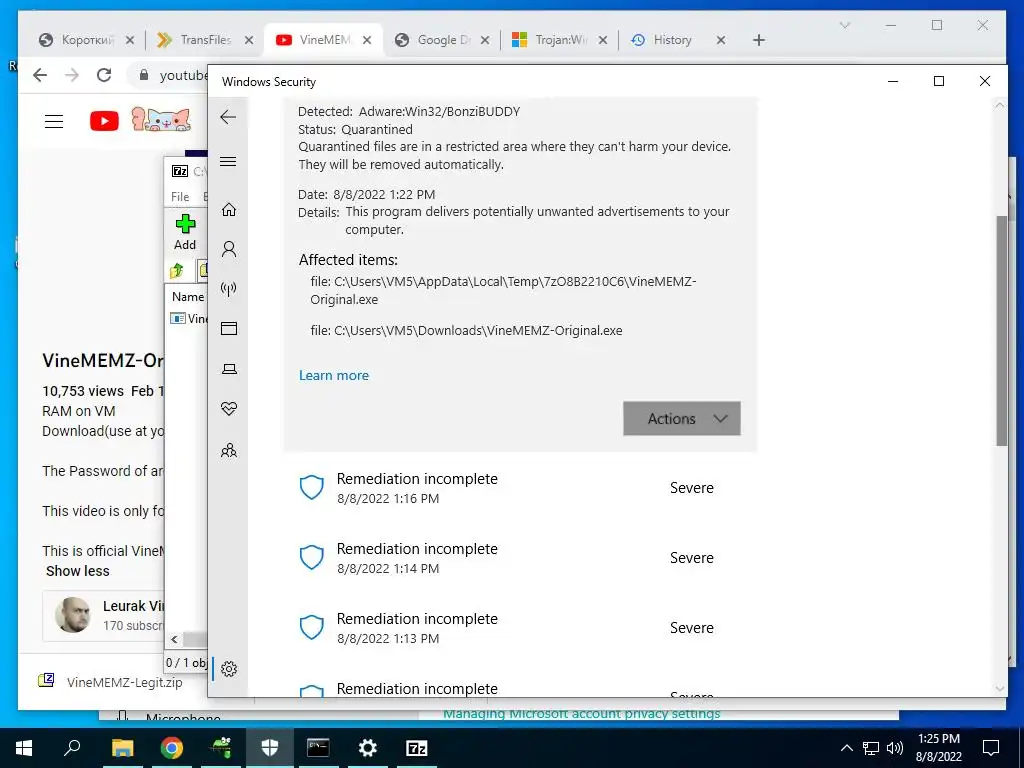Screen dimensions: 1024x768
Task: Go back in Windows Security
Action: pyautogui.click(x=228, y=118)
